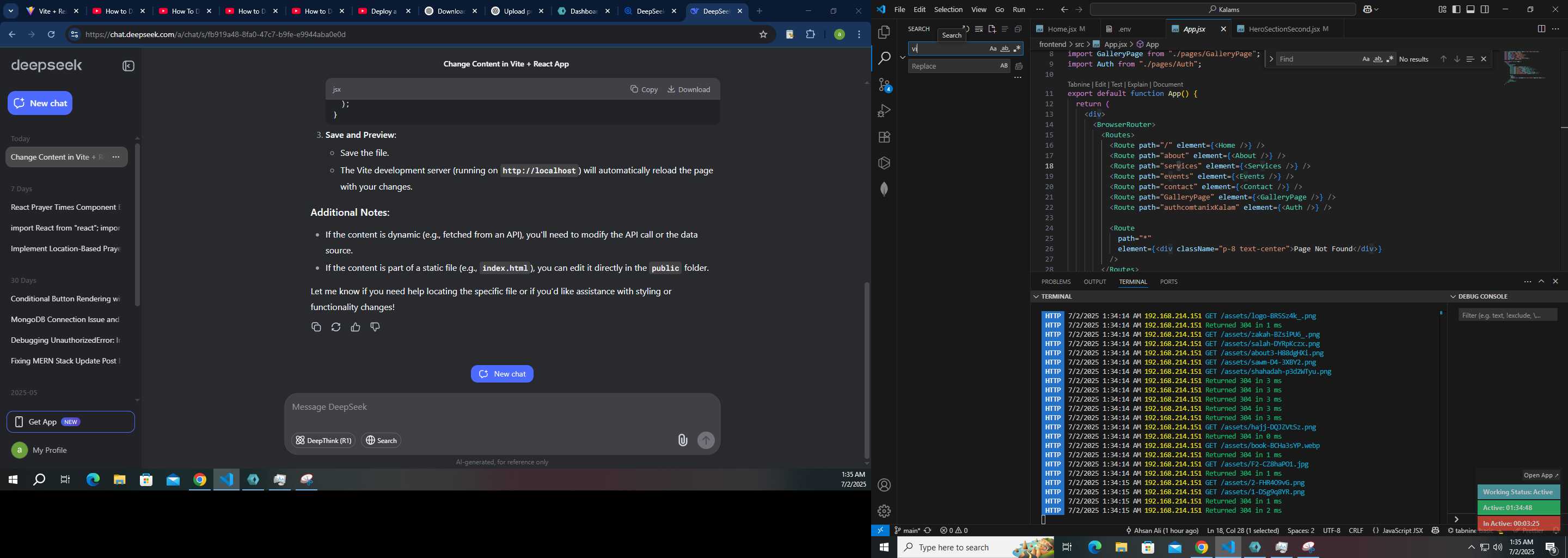Toggle DeepThink (R1) mode
This screenshot has width=1568, height=558.
[x=323, y=440]
